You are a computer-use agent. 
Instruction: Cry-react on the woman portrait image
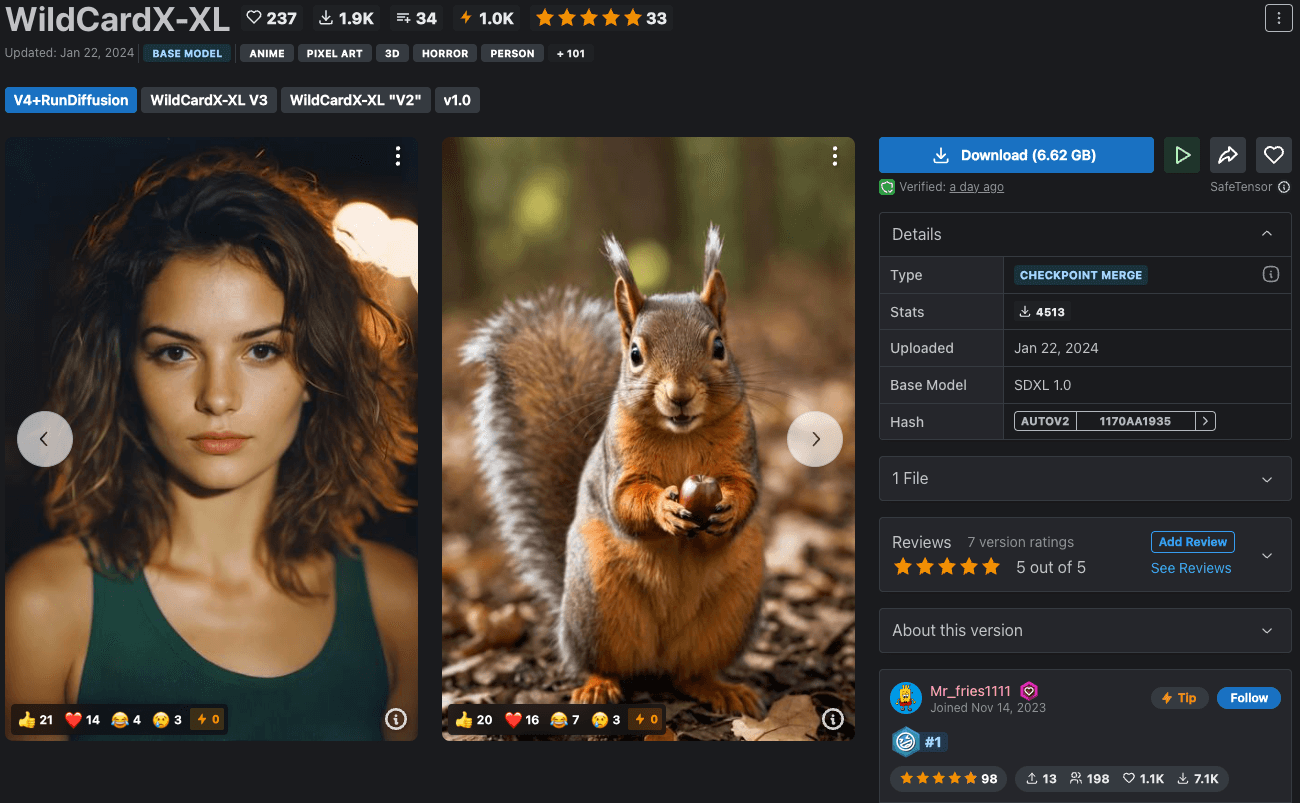tap(168, 719)
